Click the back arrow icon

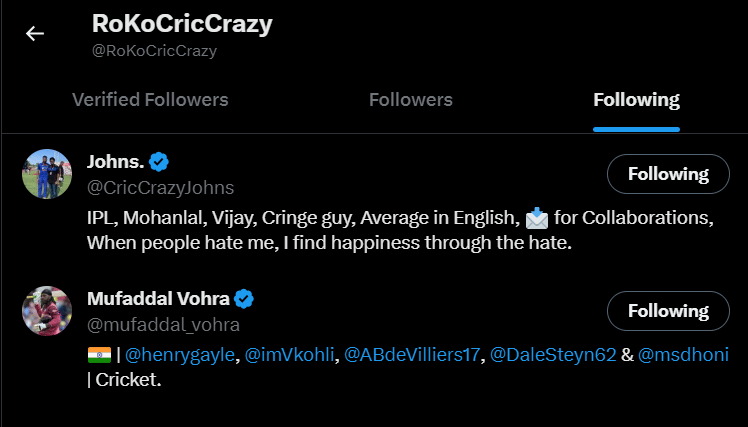[35, 34]
